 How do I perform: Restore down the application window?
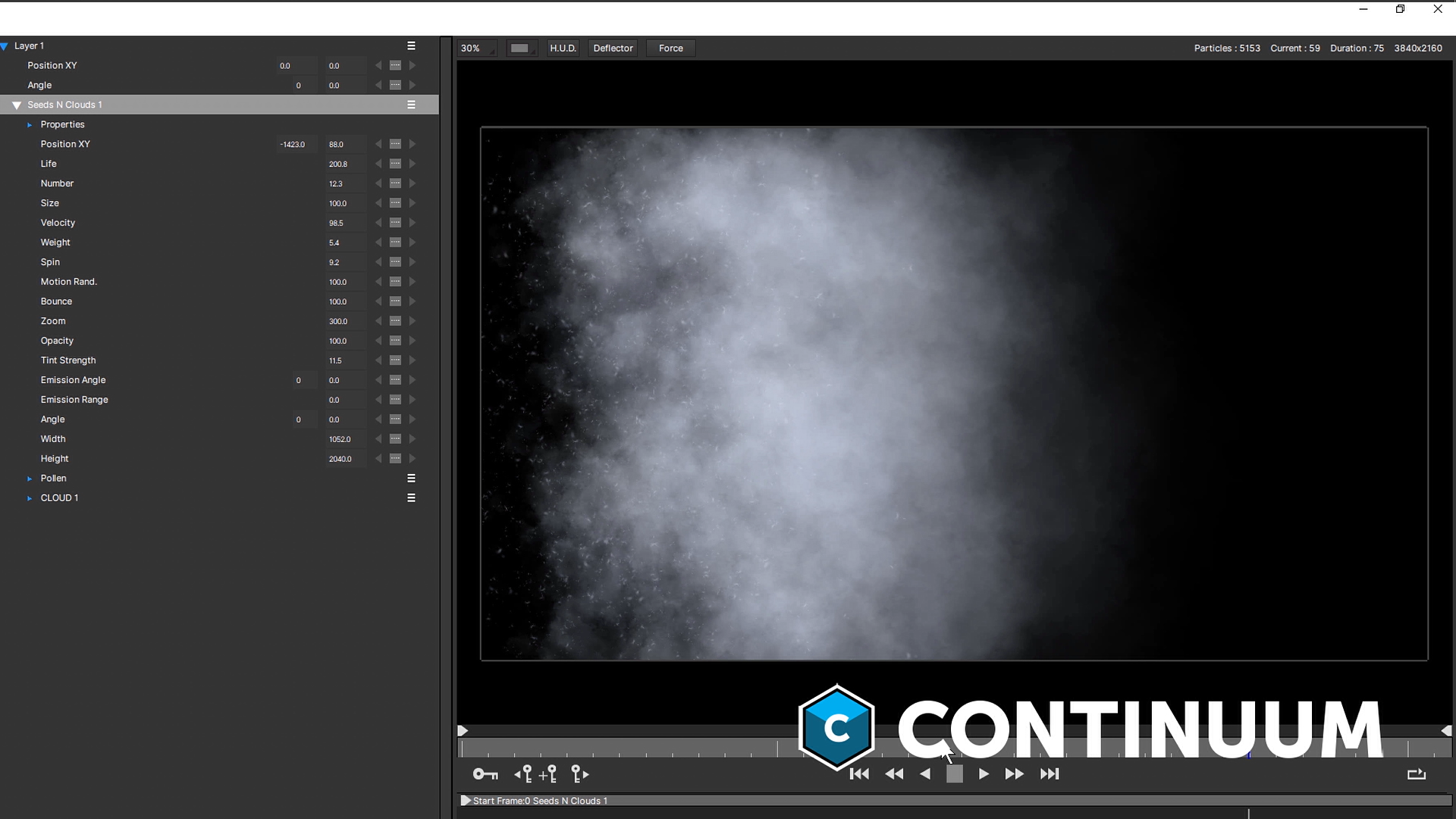(1400, 9)
